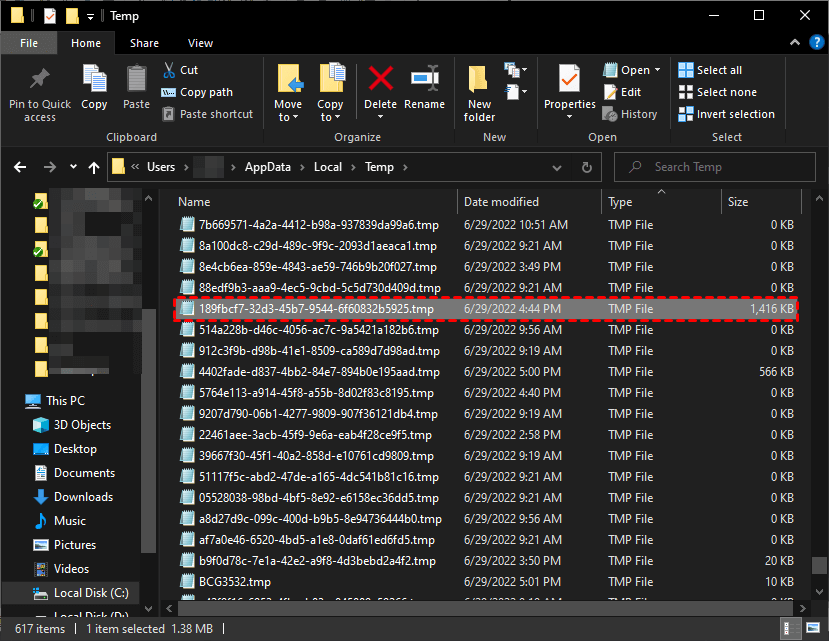The height and width of the screenshot is (641, 829).
Task: Open Help with the question mark icon
Action: (x=816, y=42)
